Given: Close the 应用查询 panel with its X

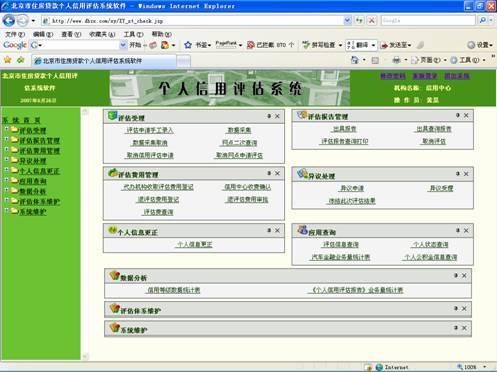Looking at the screenshot, I should 466,231.
